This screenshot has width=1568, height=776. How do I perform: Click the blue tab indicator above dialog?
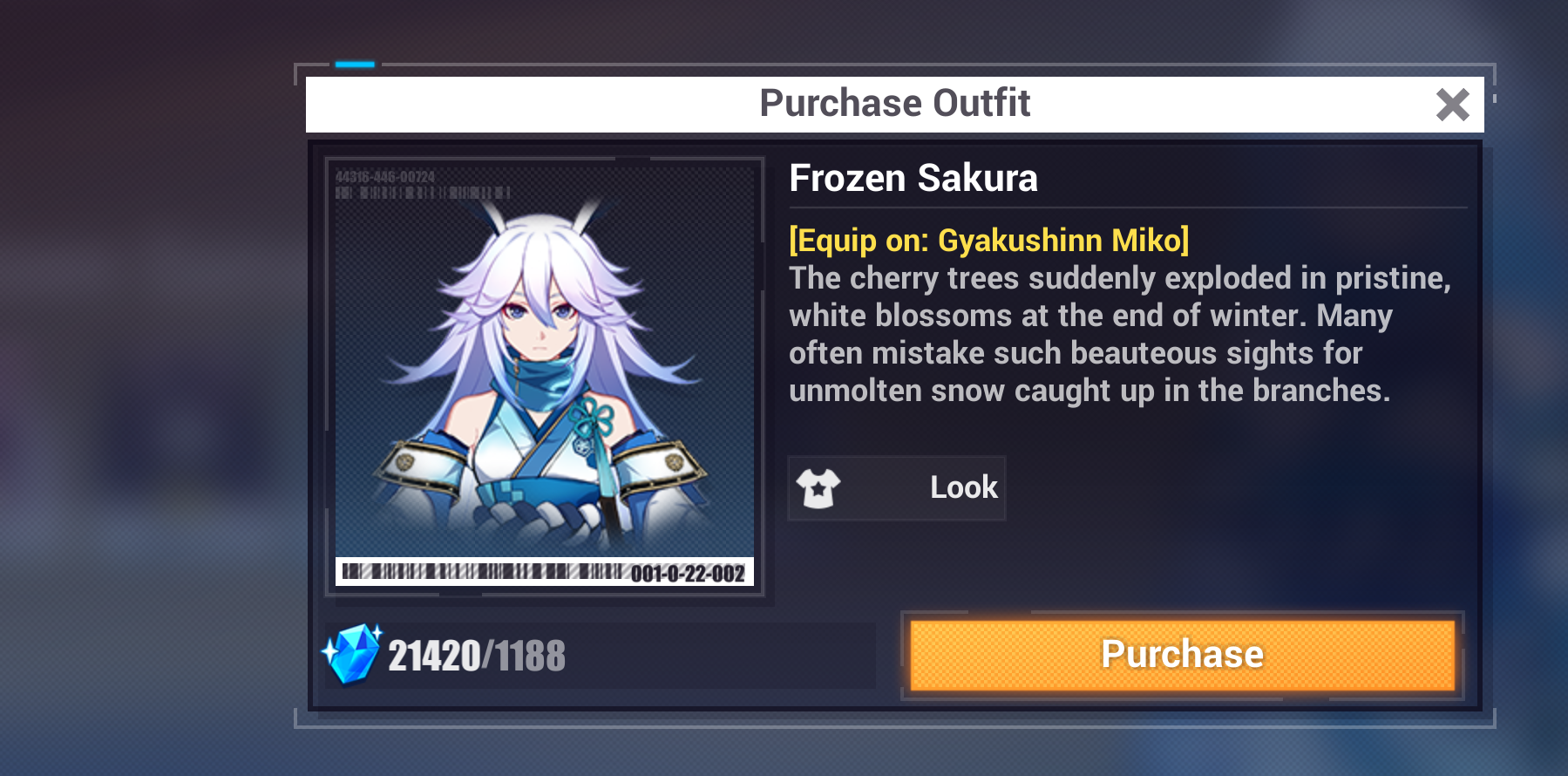point(355,65)
